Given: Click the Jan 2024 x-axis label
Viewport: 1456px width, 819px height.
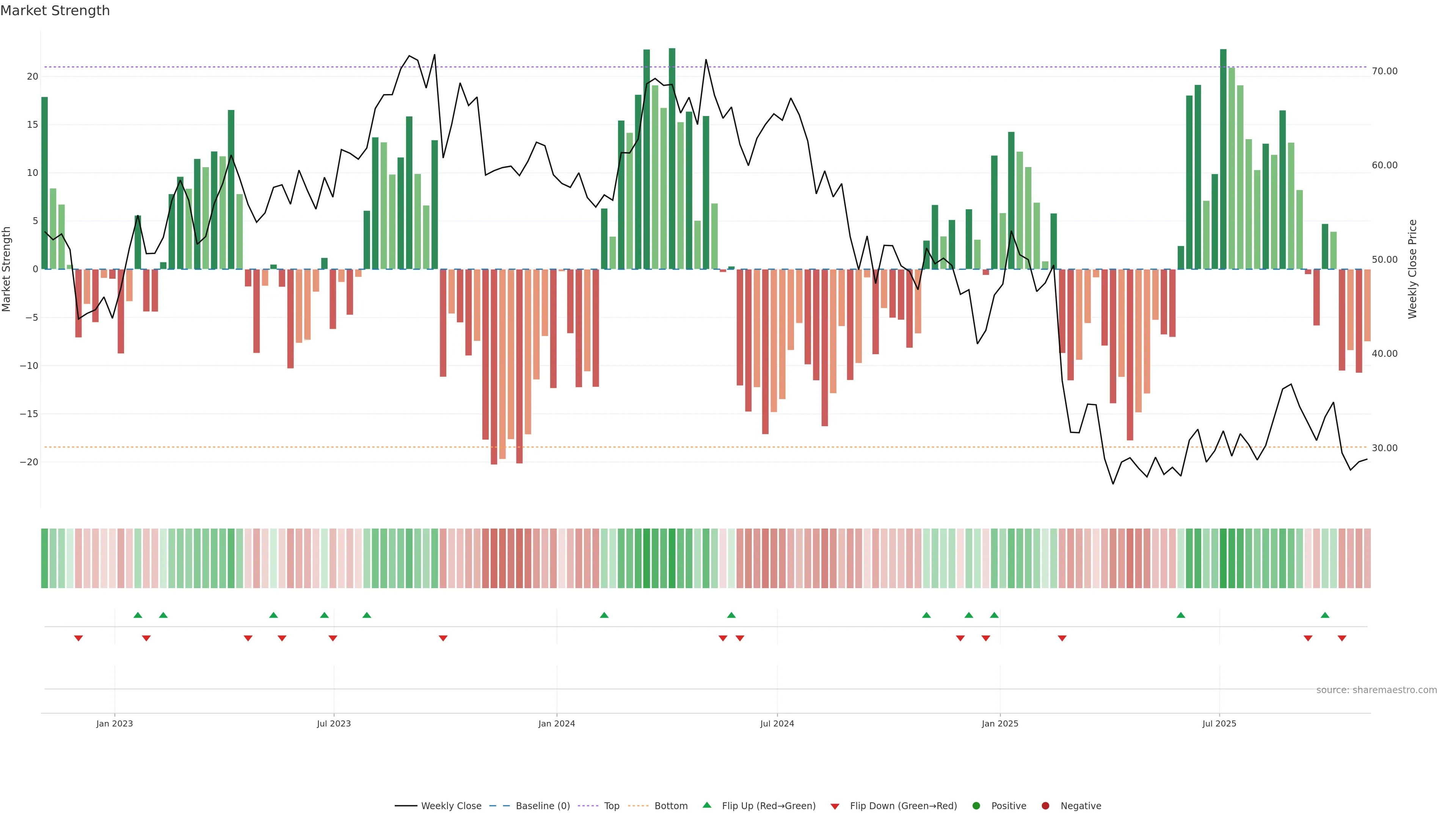Looking at the screenshot, I should (x=556, y=723).
